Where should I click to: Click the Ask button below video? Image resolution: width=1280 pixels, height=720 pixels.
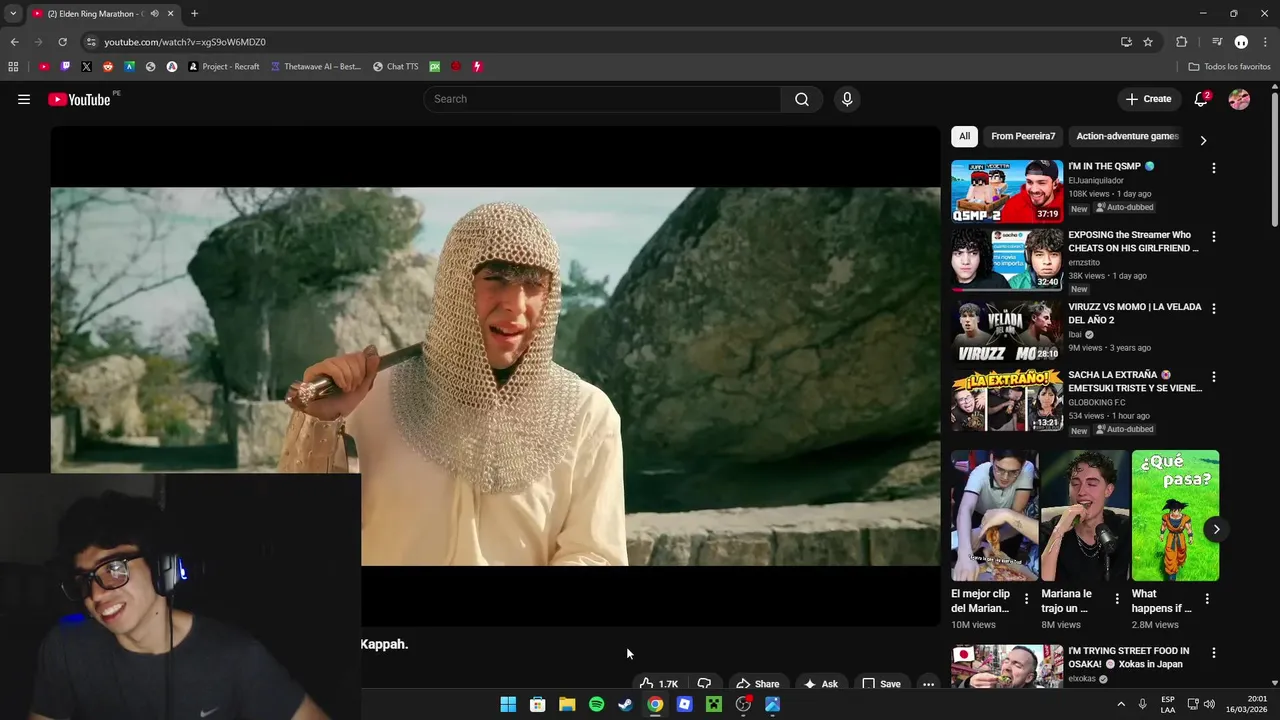click(820, 684)
